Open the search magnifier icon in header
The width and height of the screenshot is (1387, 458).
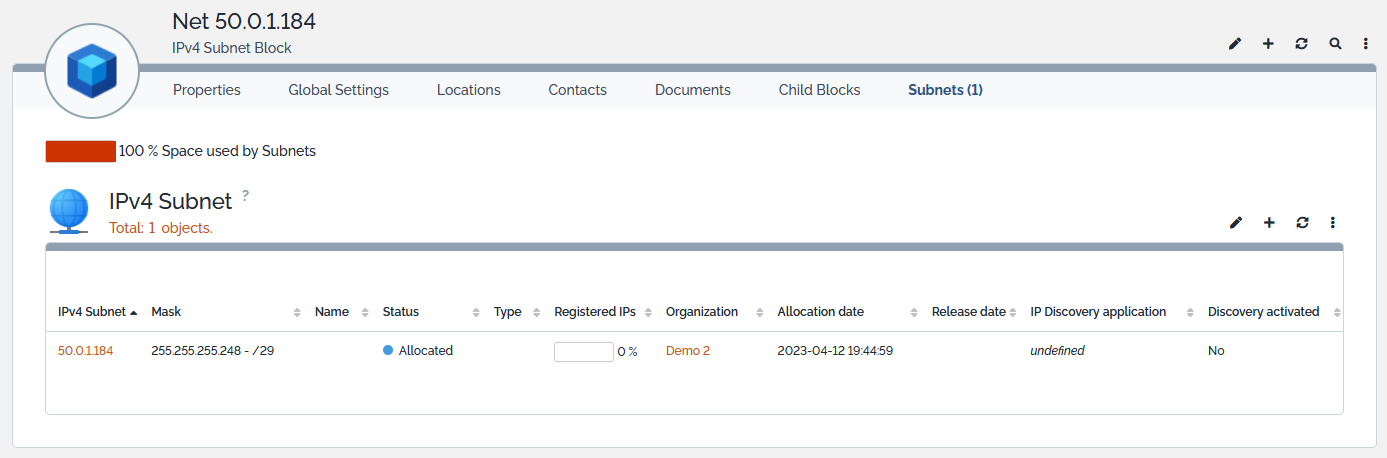[x=1335, y=44]
